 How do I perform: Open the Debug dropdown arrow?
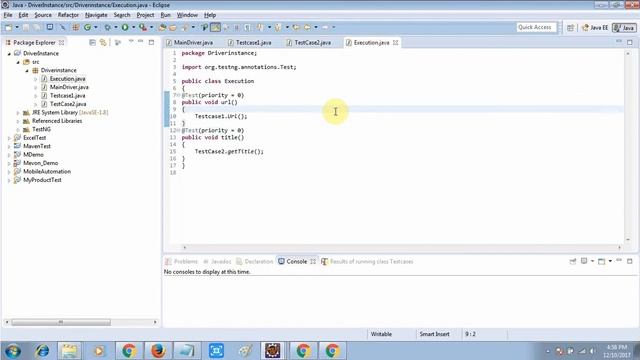(116, 27)
